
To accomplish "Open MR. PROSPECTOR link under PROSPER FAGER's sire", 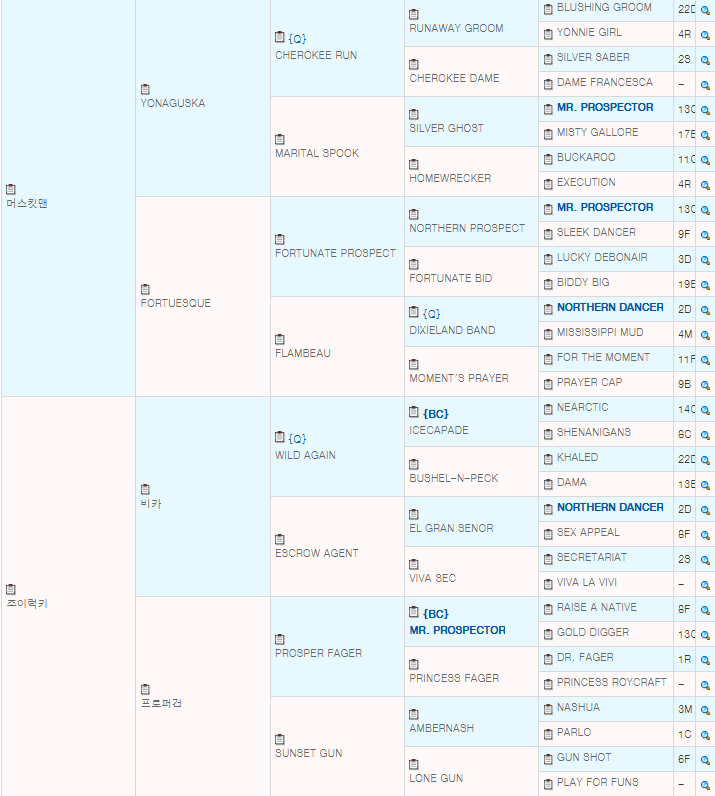I will (457, 630).
